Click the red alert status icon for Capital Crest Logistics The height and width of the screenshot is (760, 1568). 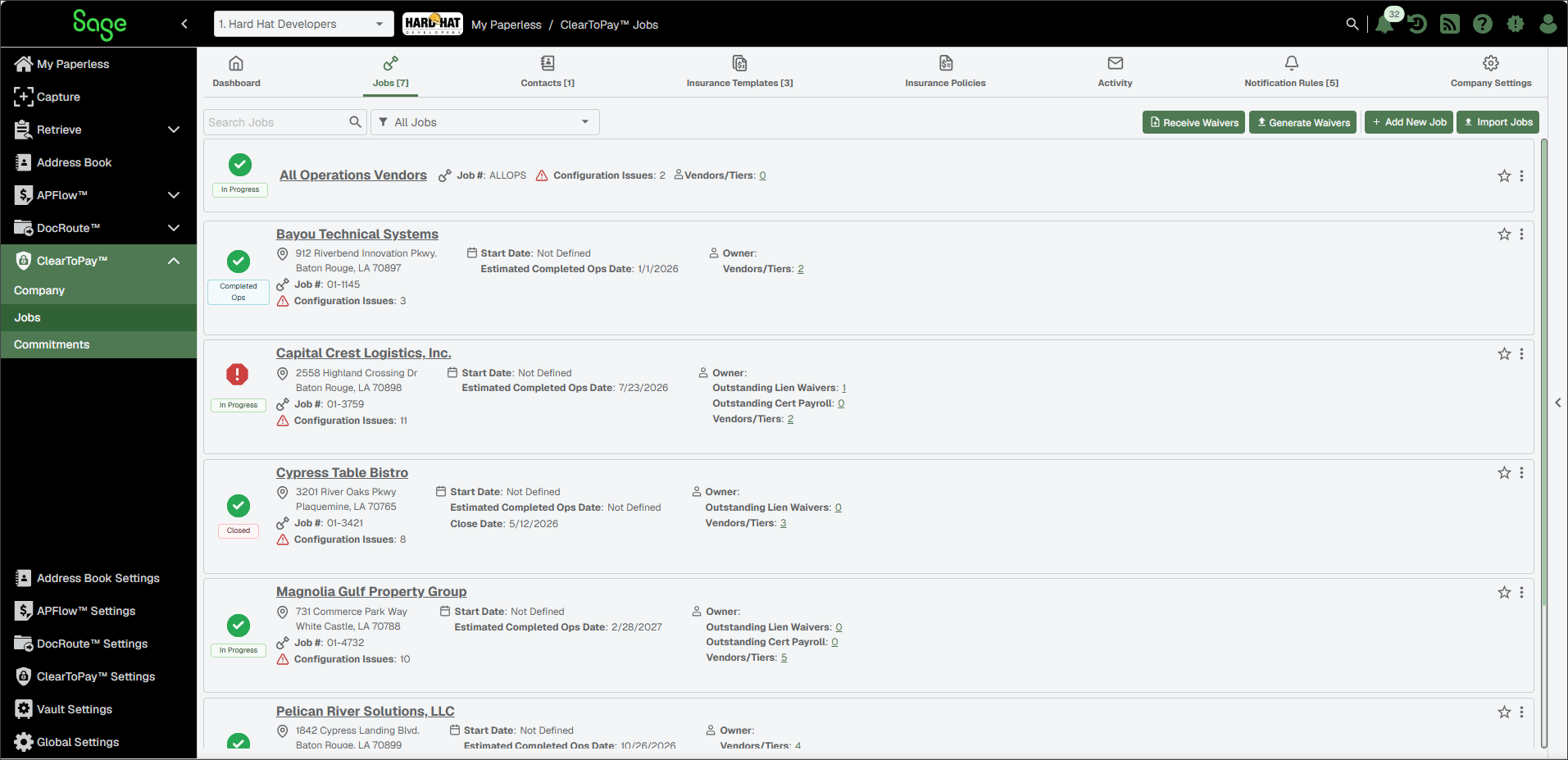tap(237, 375)
